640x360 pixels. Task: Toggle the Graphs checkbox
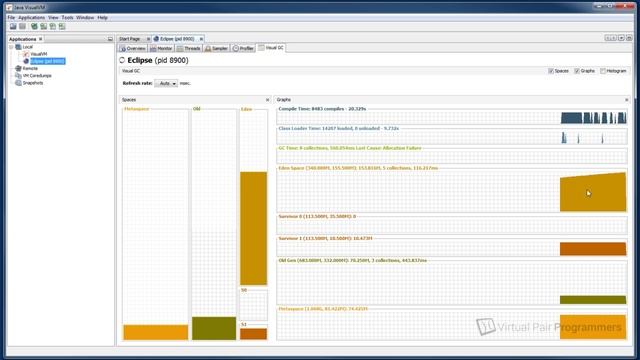pyautogui.click(x=577, y=71)
